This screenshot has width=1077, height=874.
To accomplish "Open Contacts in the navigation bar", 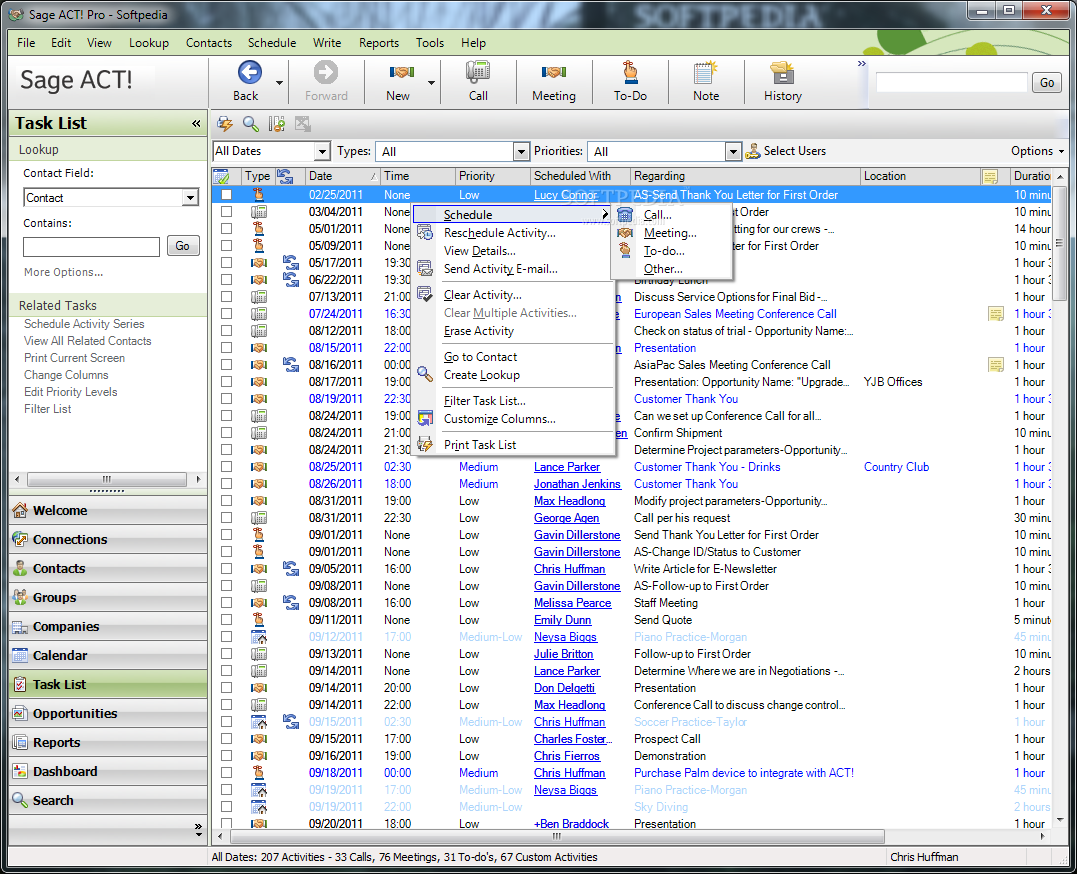I will click(108, 568).
